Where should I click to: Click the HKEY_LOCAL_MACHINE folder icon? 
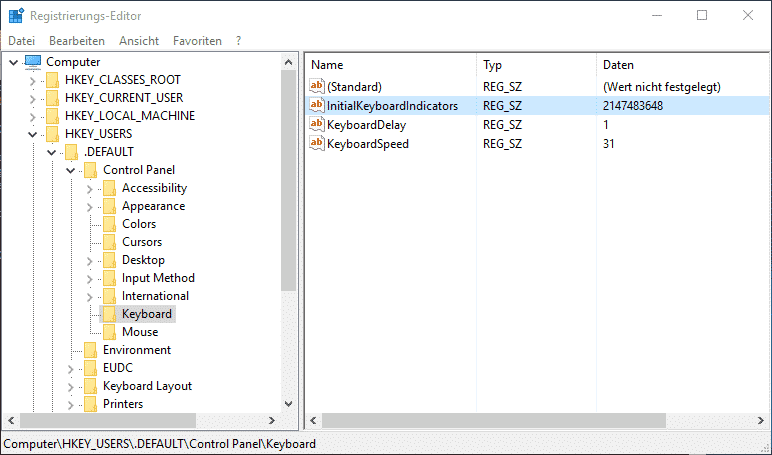click(53, 116)
